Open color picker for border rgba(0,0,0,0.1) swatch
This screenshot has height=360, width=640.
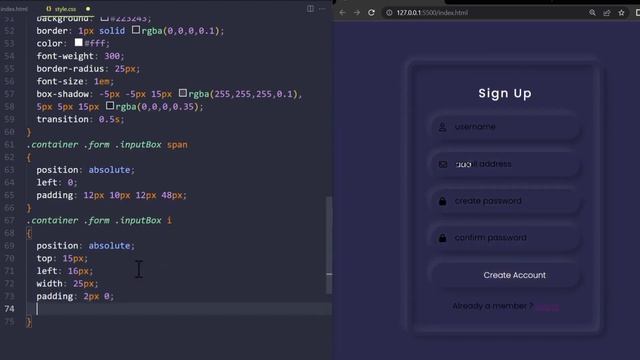(x=136, y=30)
